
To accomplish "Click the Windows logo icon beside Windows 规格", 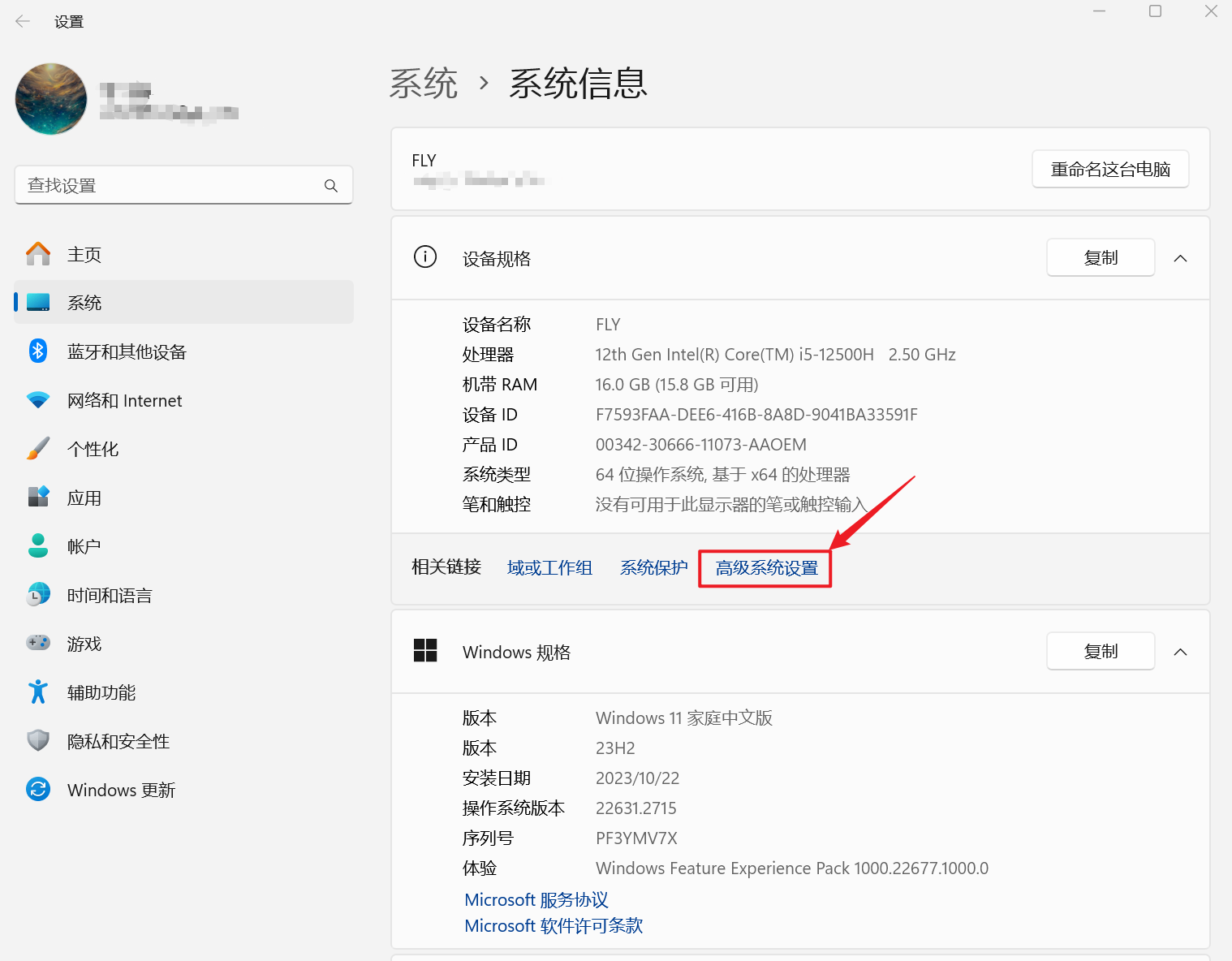I will coord(425,650).
